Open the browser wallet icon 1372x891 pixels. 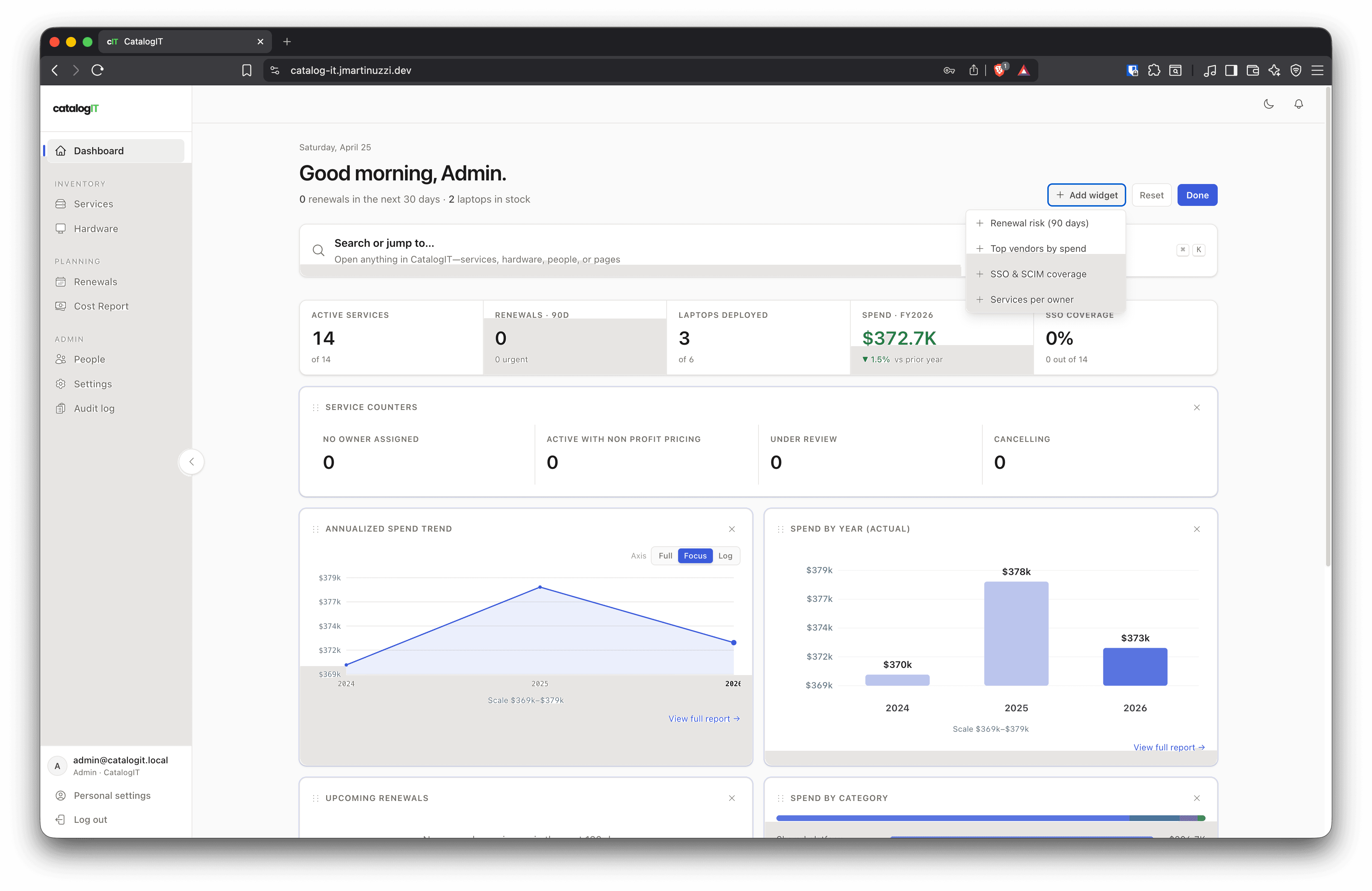click(1252, 70)
